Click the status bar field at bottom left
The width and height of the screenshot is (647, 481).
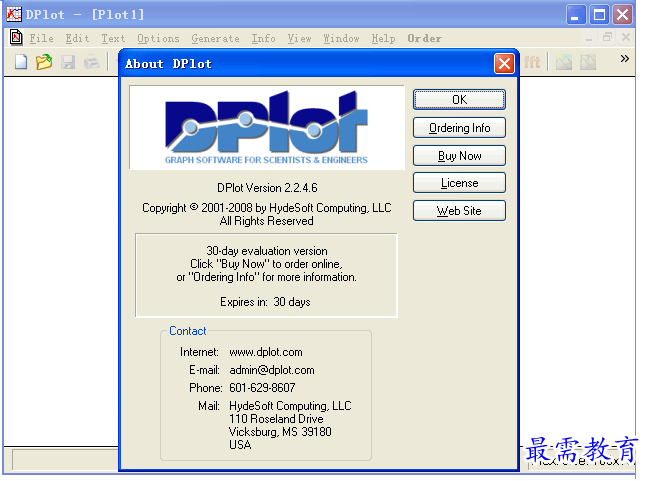(66, 460)
